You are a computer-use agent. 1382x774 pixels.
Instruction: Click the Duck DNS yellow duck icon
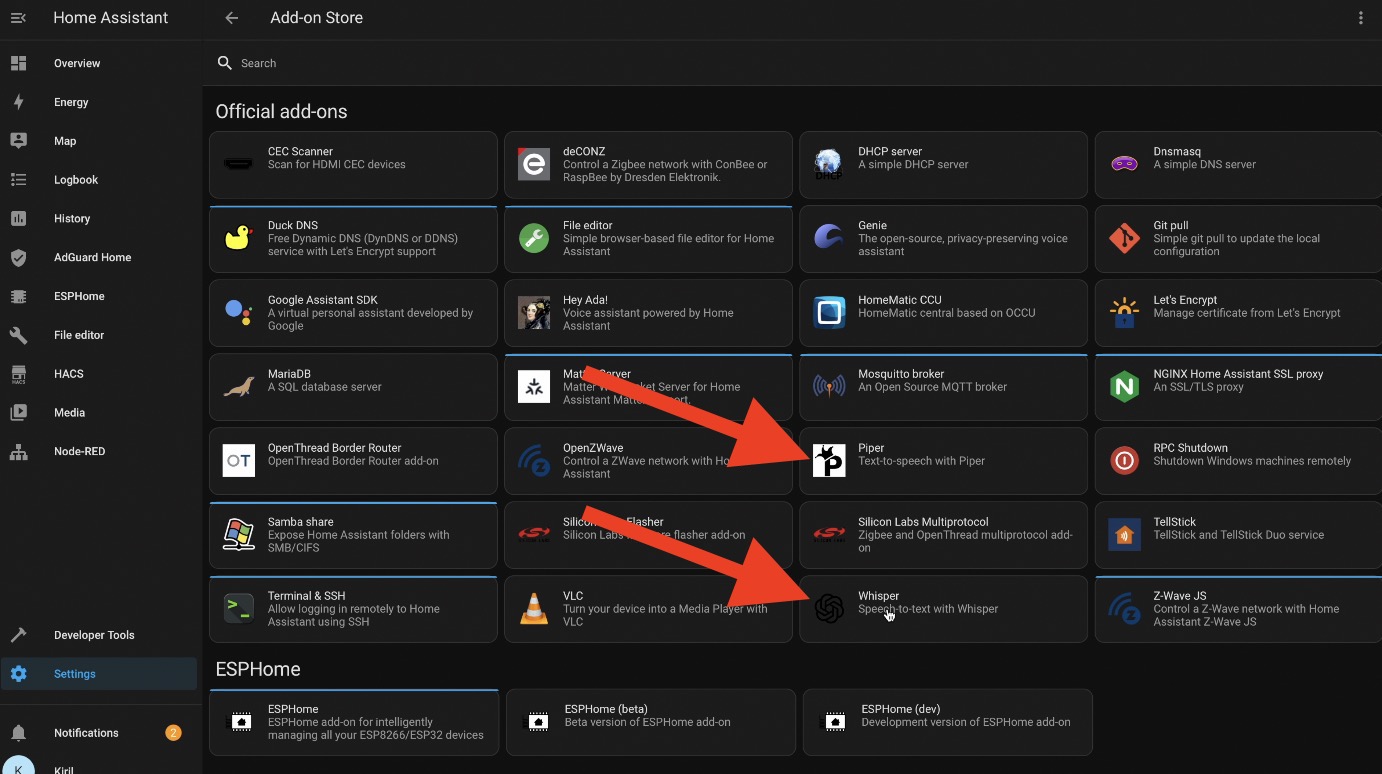point(238,238)
